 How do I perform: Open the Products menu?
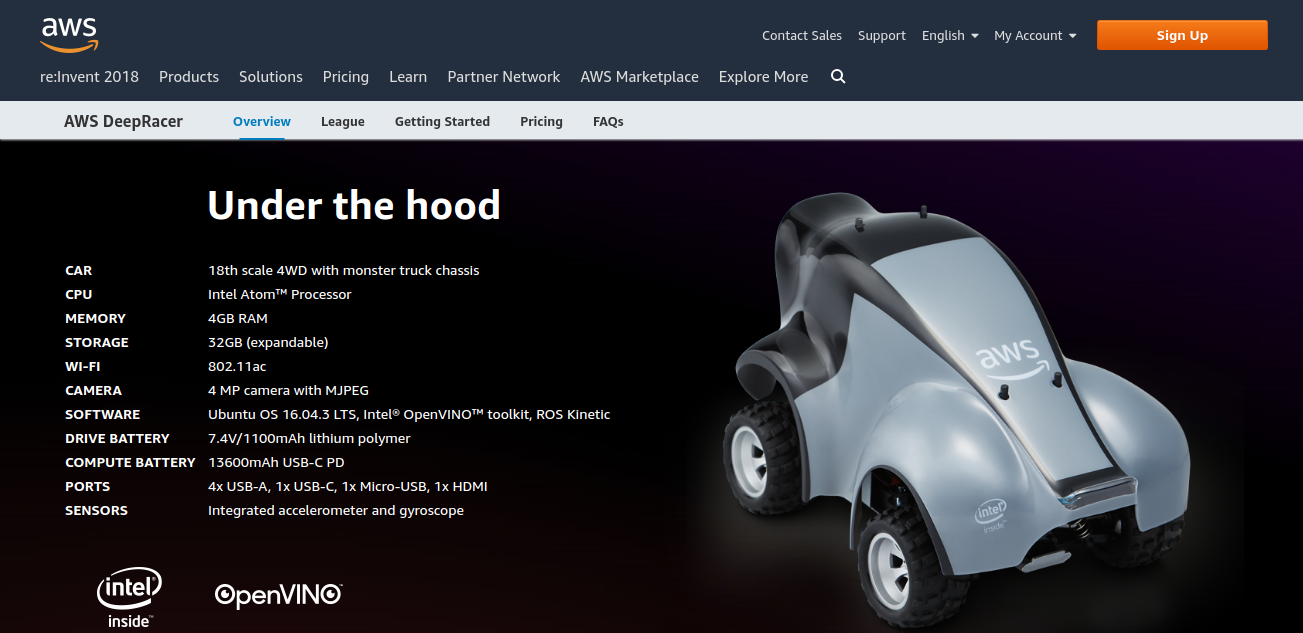[x=189, y=76]
